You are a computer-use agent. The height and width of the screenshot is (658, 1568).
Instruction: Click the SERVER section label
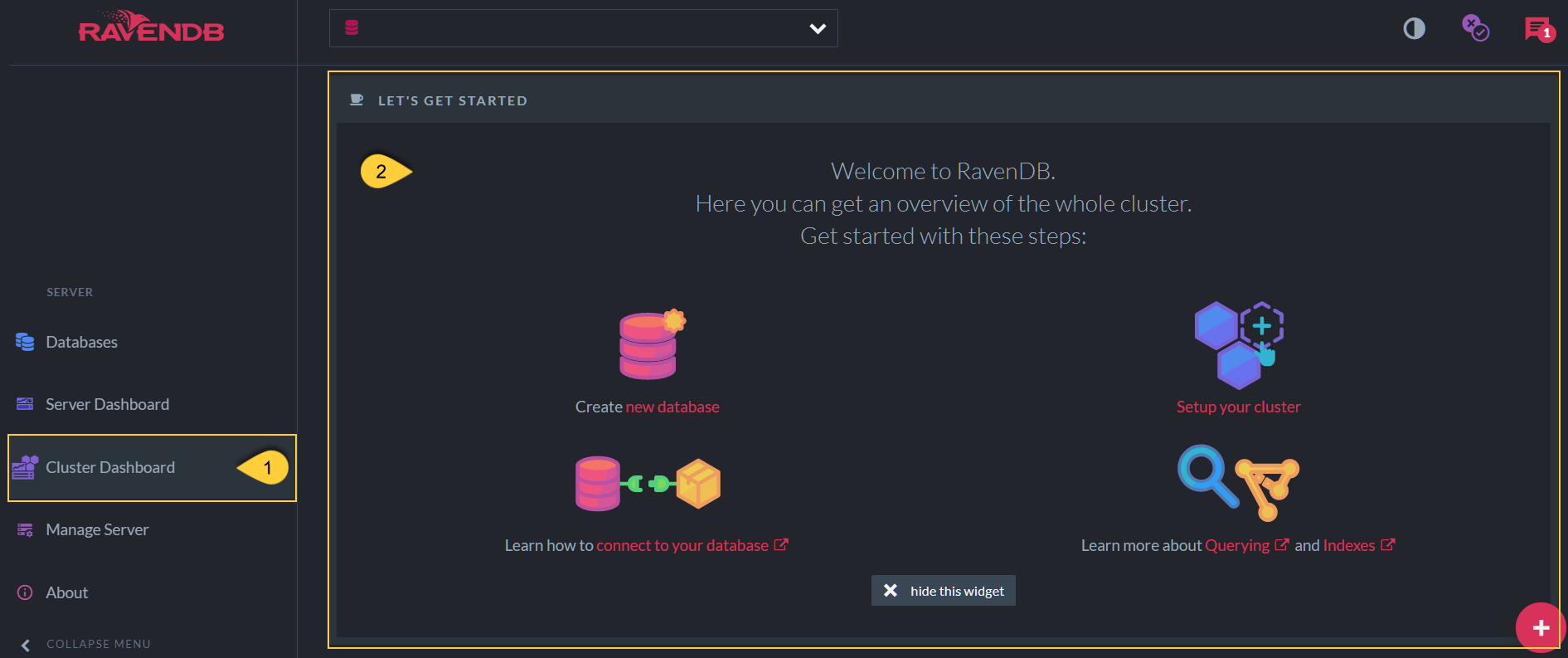tap(70, 292)
